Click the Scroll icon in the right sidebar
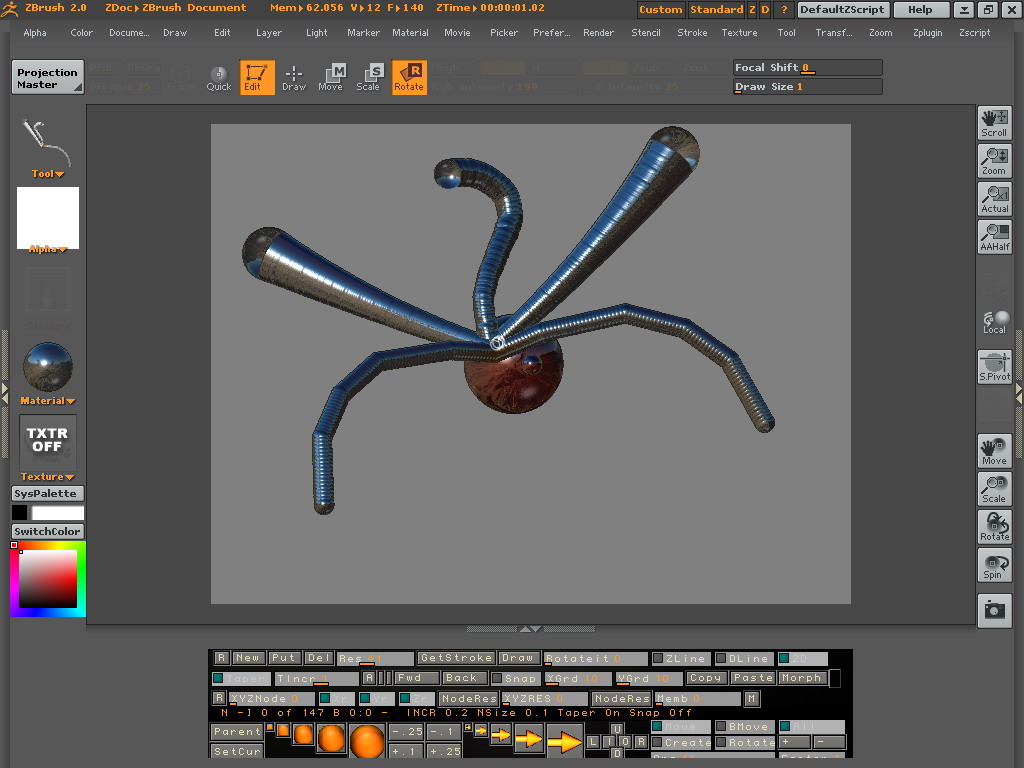The height and width of the screenshot is (768, 1024). pyautogui.click(x=994, y=122)
